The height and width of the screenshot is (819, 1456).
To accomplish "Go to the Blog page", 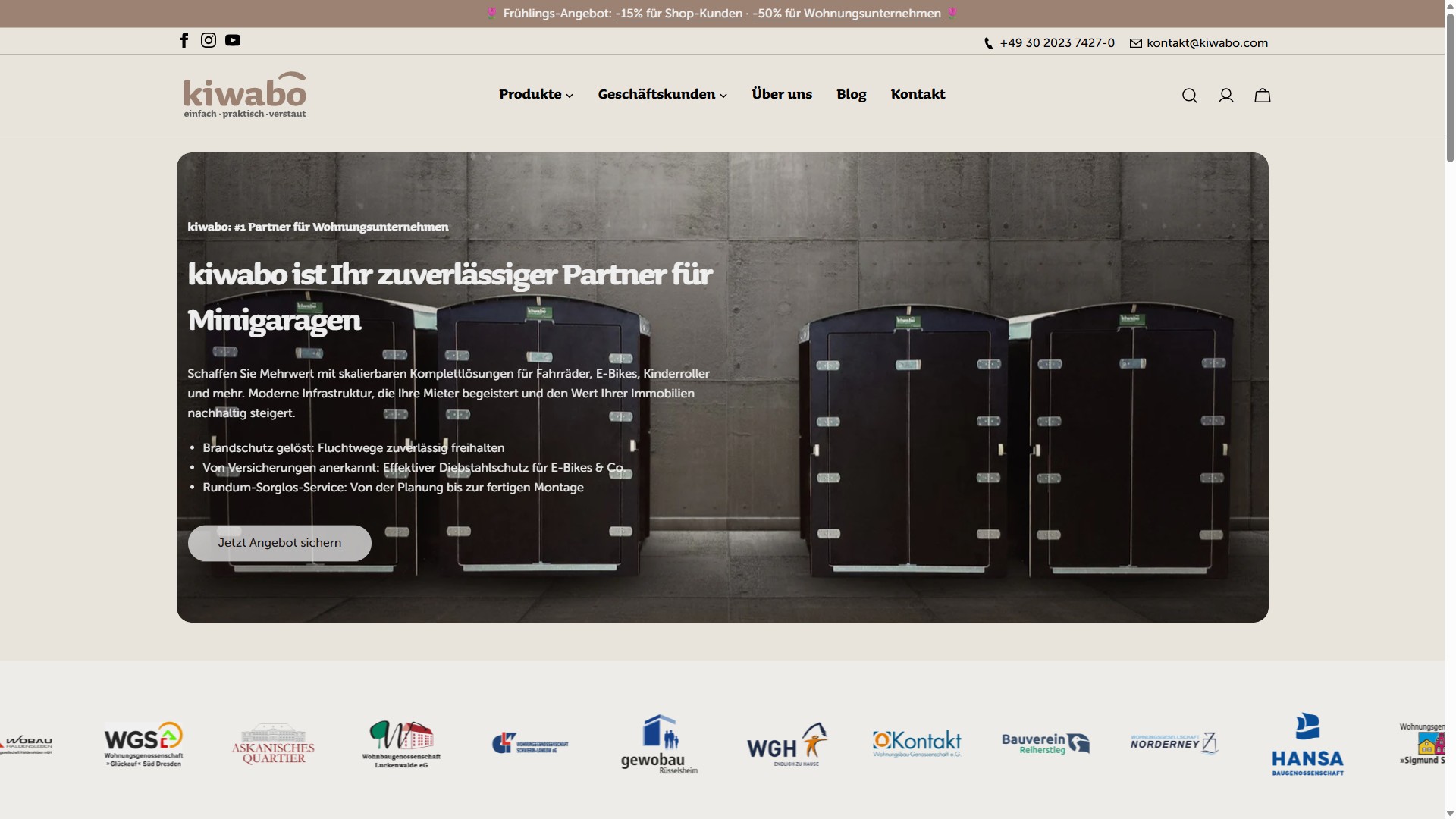I will tap(851, 95).
